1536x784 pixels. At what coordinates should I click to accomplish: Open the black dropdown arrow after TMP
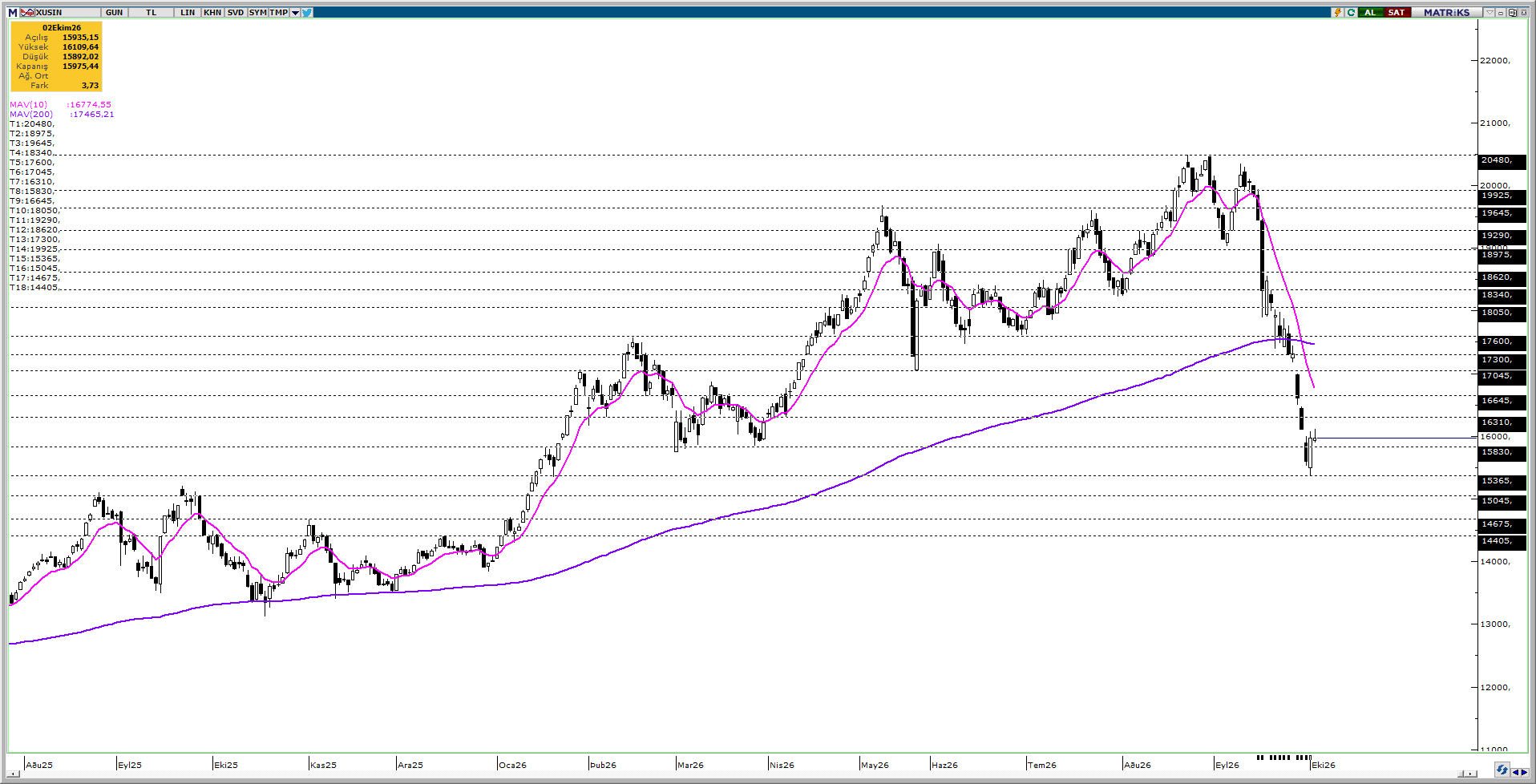click(x=295, y=13)
